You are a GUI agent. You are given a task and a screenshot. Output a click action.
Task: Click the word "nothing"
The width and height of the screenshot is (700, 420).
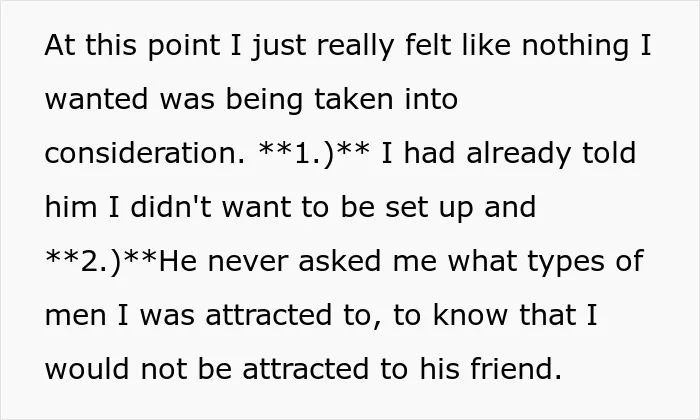click(x=575, y=46)
